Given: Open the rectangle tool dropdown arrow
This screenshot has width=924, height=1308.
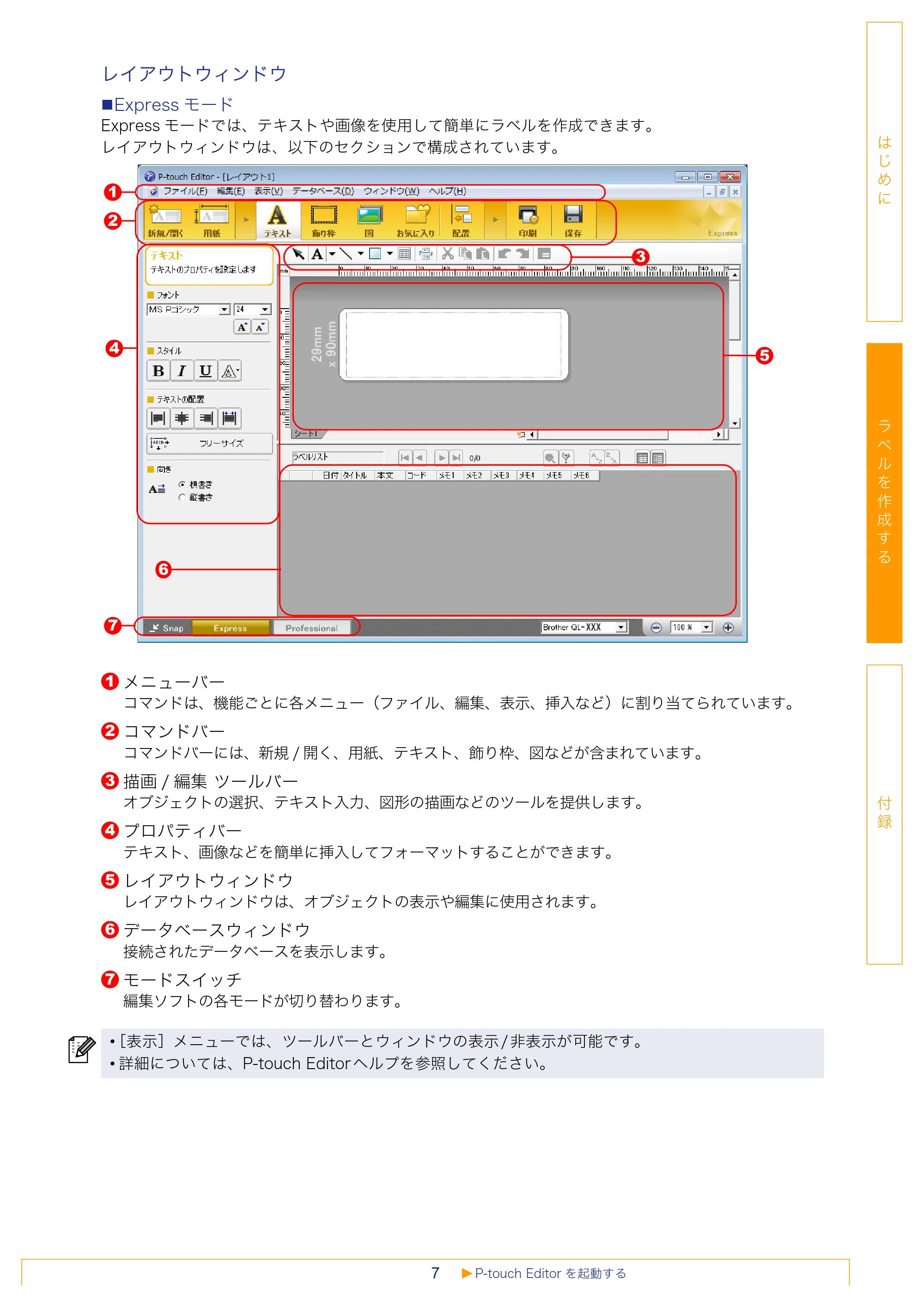Looking at the screenshot, I should pos(389,254).
